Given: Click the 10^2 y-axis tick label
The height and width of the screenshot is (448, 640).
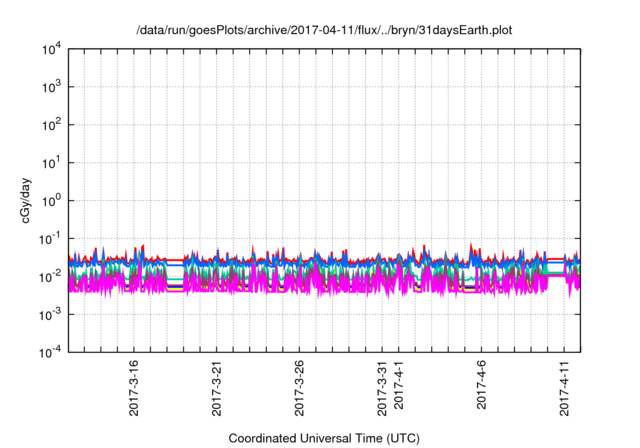Looking at the screenshot, I should click(x=48, y=125).
